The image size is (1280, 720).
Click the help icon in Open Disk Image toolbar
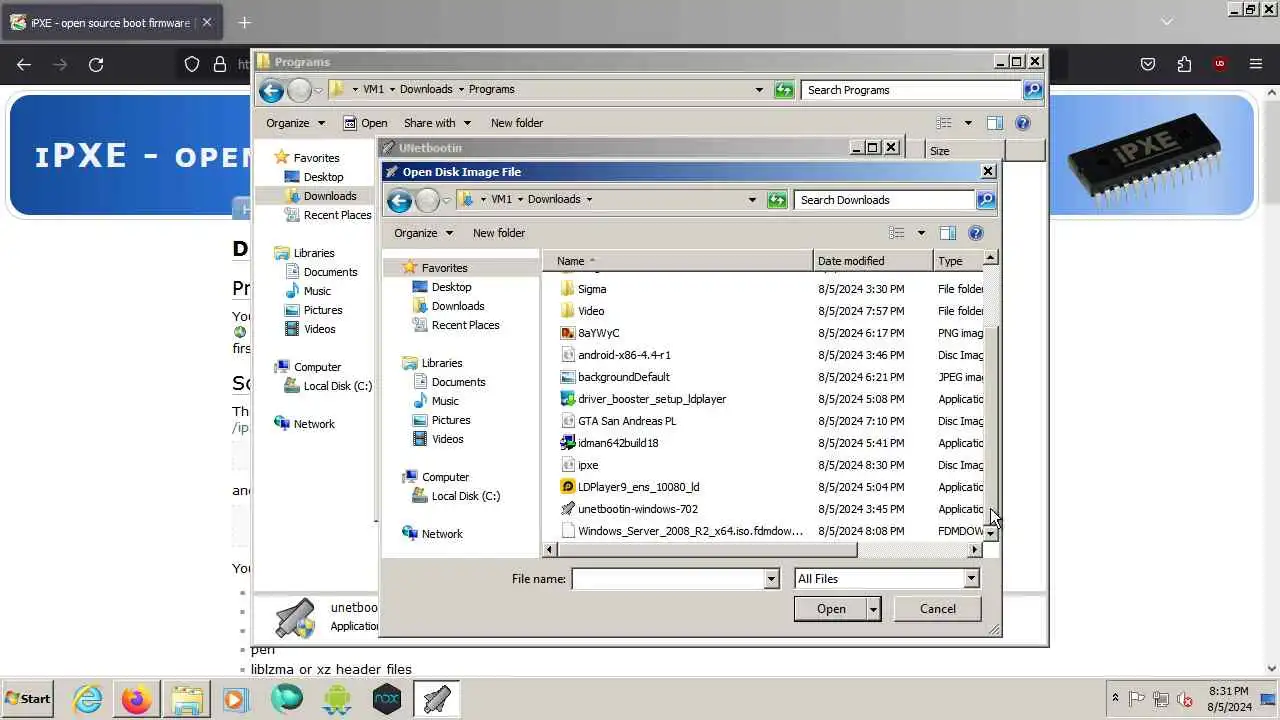(976, 233)
